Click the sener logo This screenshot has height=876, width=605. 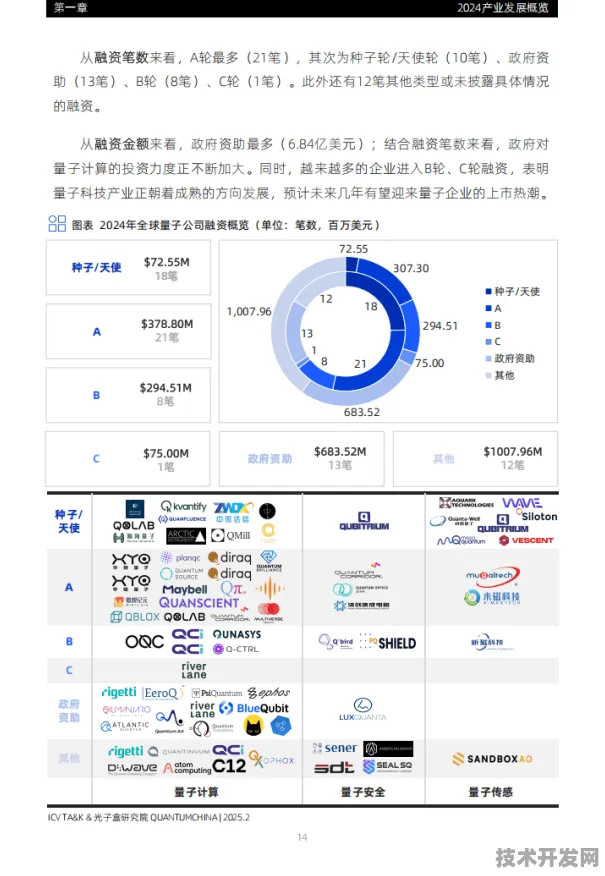tap(335, 748)
